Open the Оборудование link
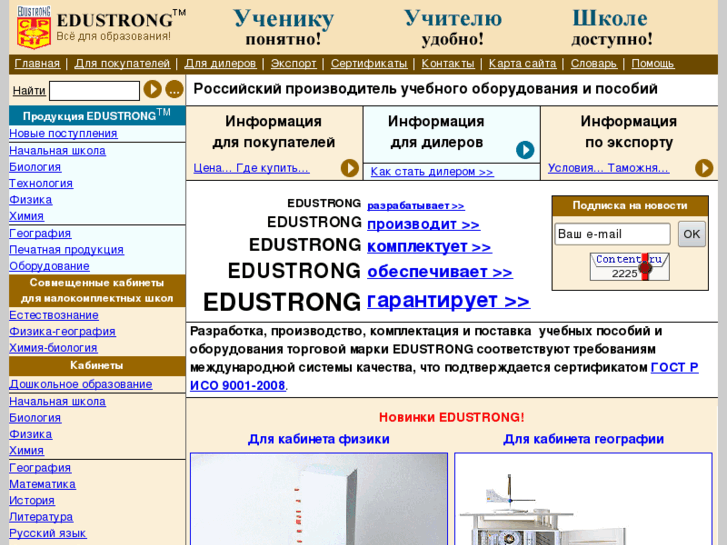The image size is (727, 545). [49, 266]
